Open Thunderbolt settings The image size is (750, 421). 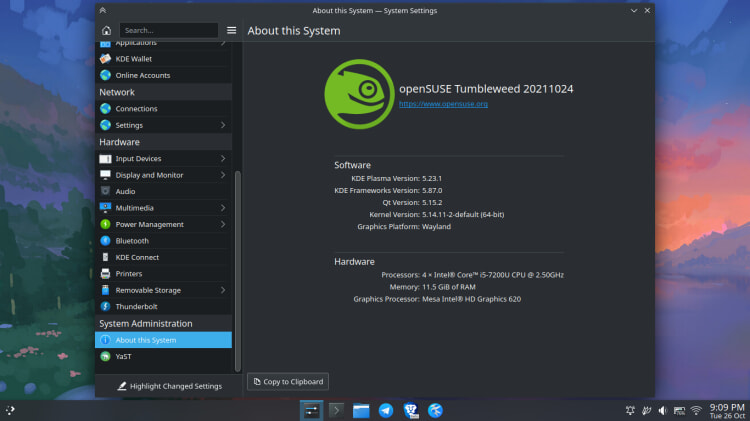click(163, 307)
